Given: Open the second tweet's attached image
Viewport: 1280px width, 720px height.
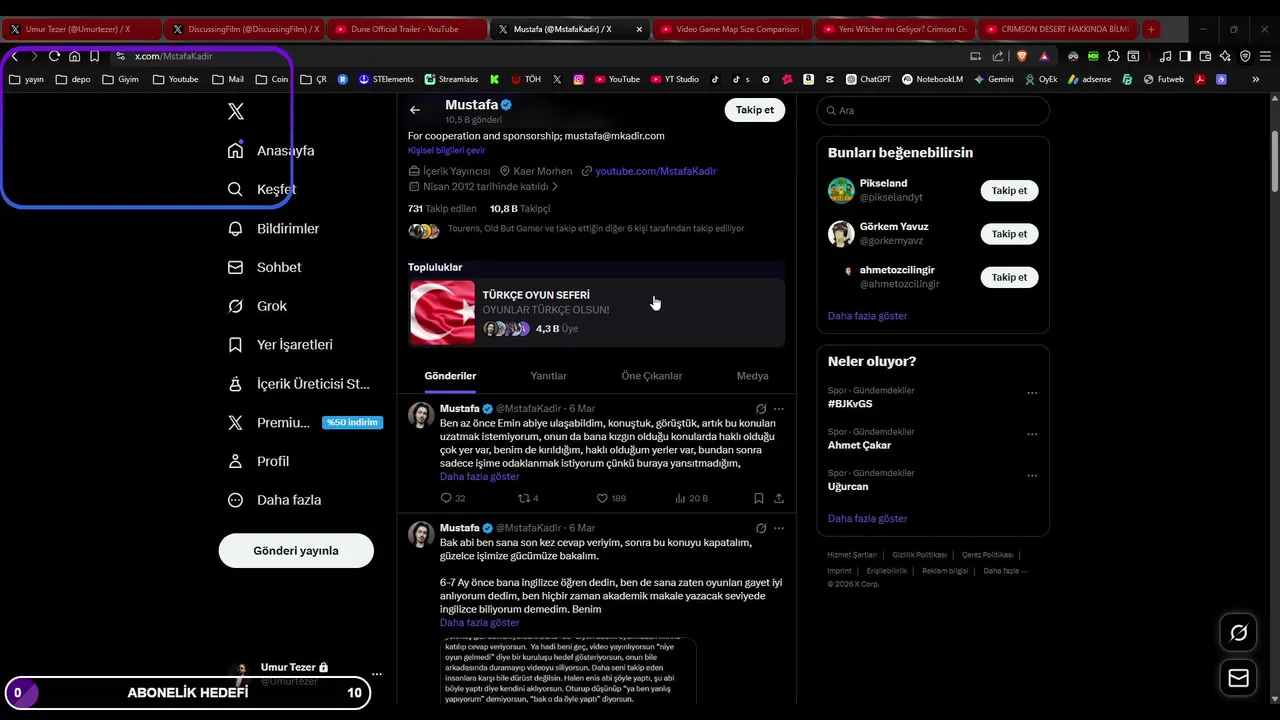Looking at the screenshot, I should (568, 670).
